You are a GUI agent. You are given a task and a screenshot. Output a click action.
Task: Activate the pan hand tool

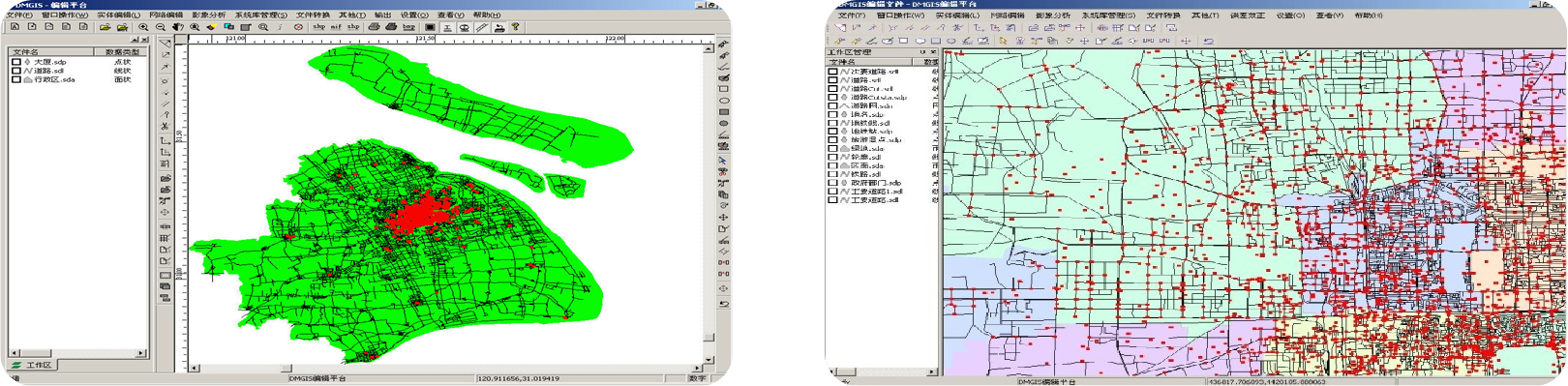tap(178, 27)
